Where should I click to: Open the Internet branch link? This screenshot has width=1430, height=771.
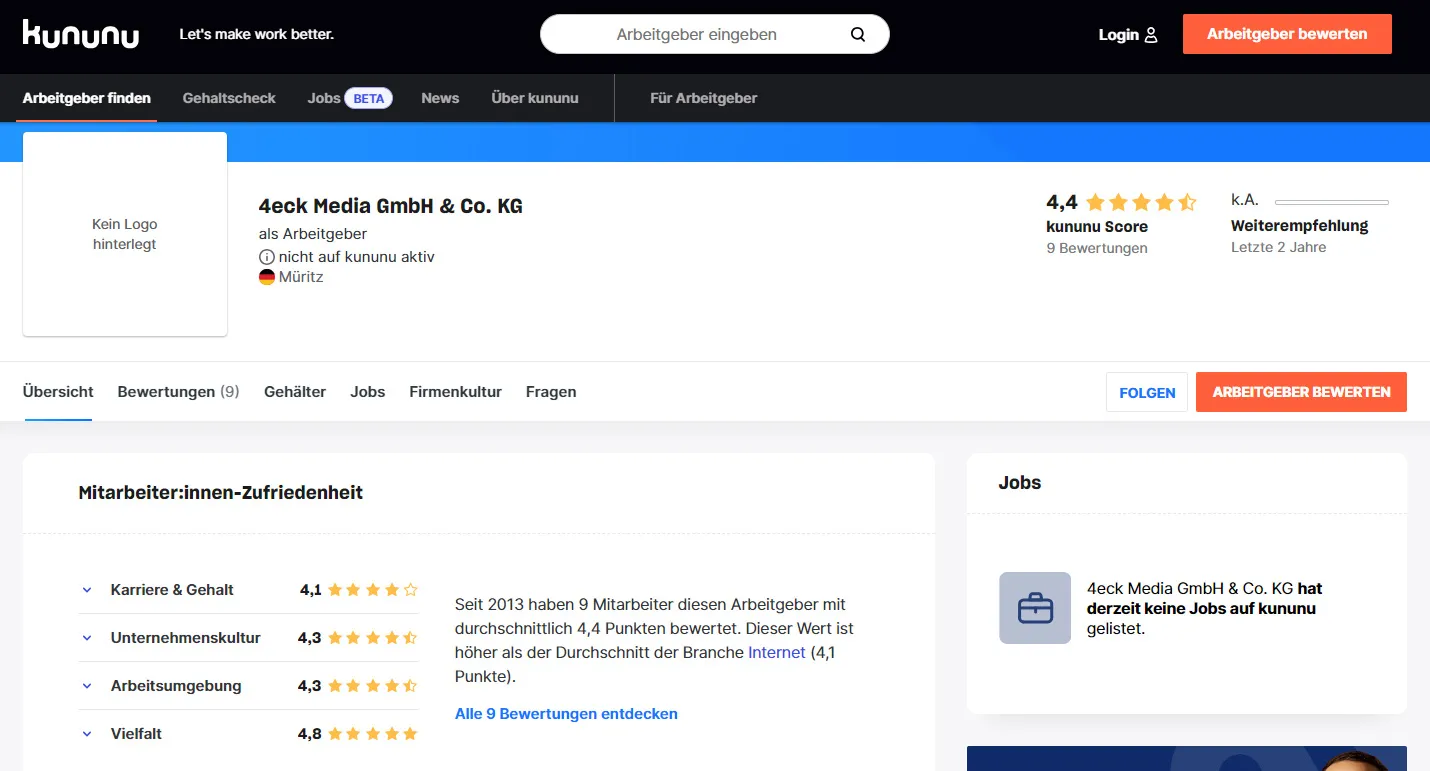pos(777,652)
